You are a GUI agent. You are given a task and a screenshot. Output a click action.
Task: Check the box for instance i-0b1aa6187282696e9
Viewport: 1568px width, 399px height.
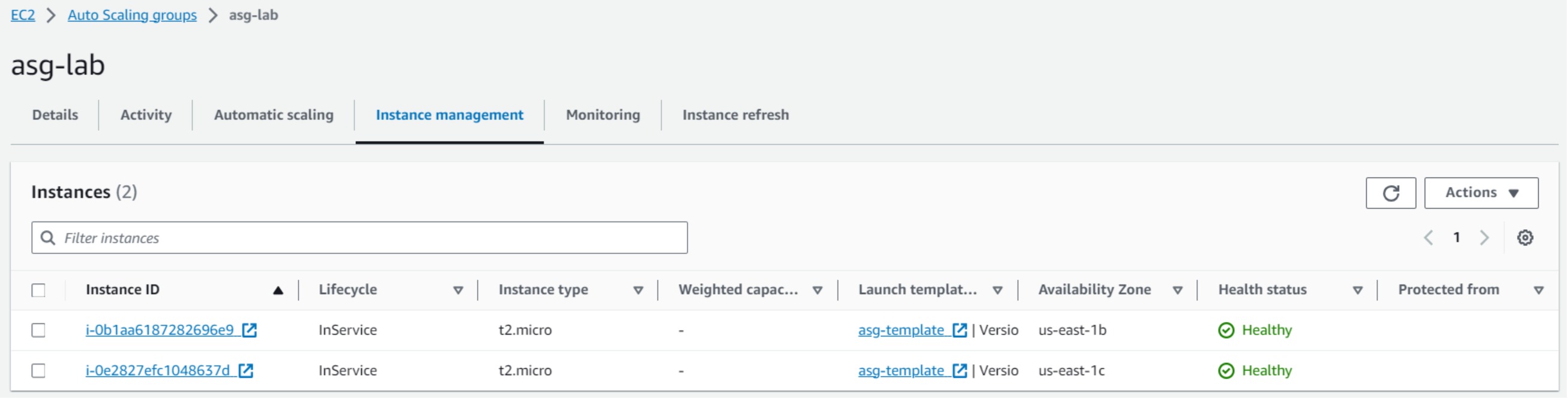(x=38, y=330)
